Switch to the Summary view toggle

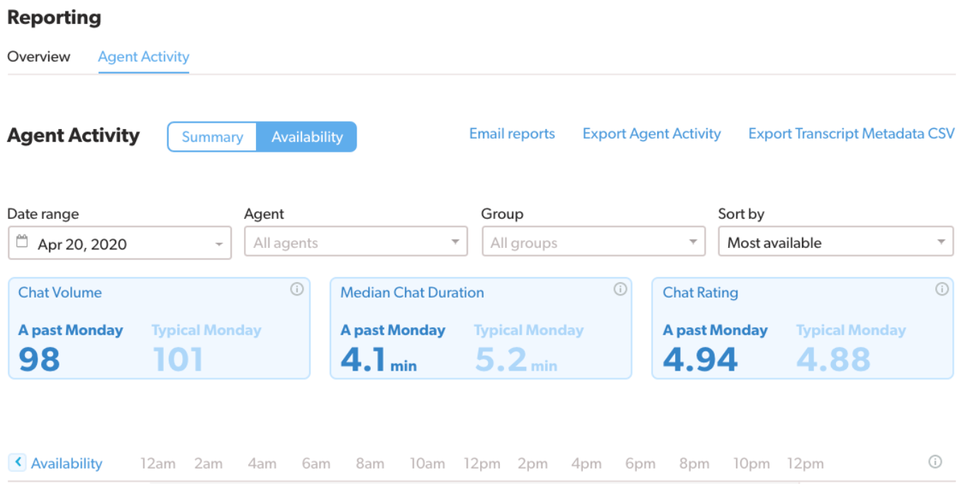212,137
